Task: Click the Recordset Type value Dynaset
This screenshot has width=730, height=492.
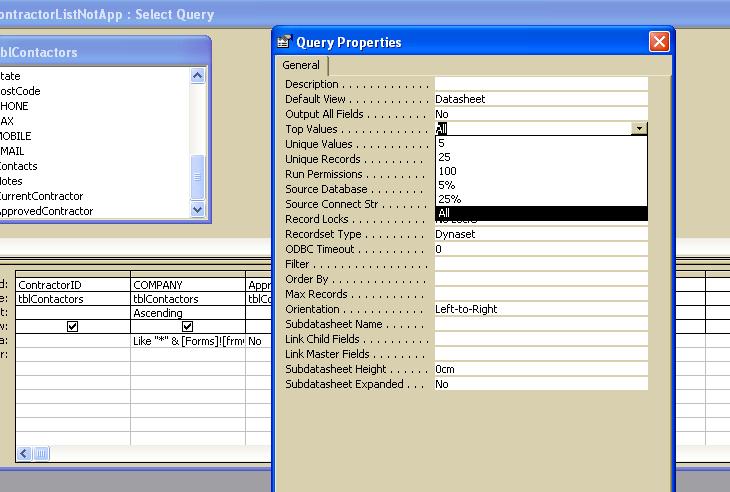Action: [541, 234]
